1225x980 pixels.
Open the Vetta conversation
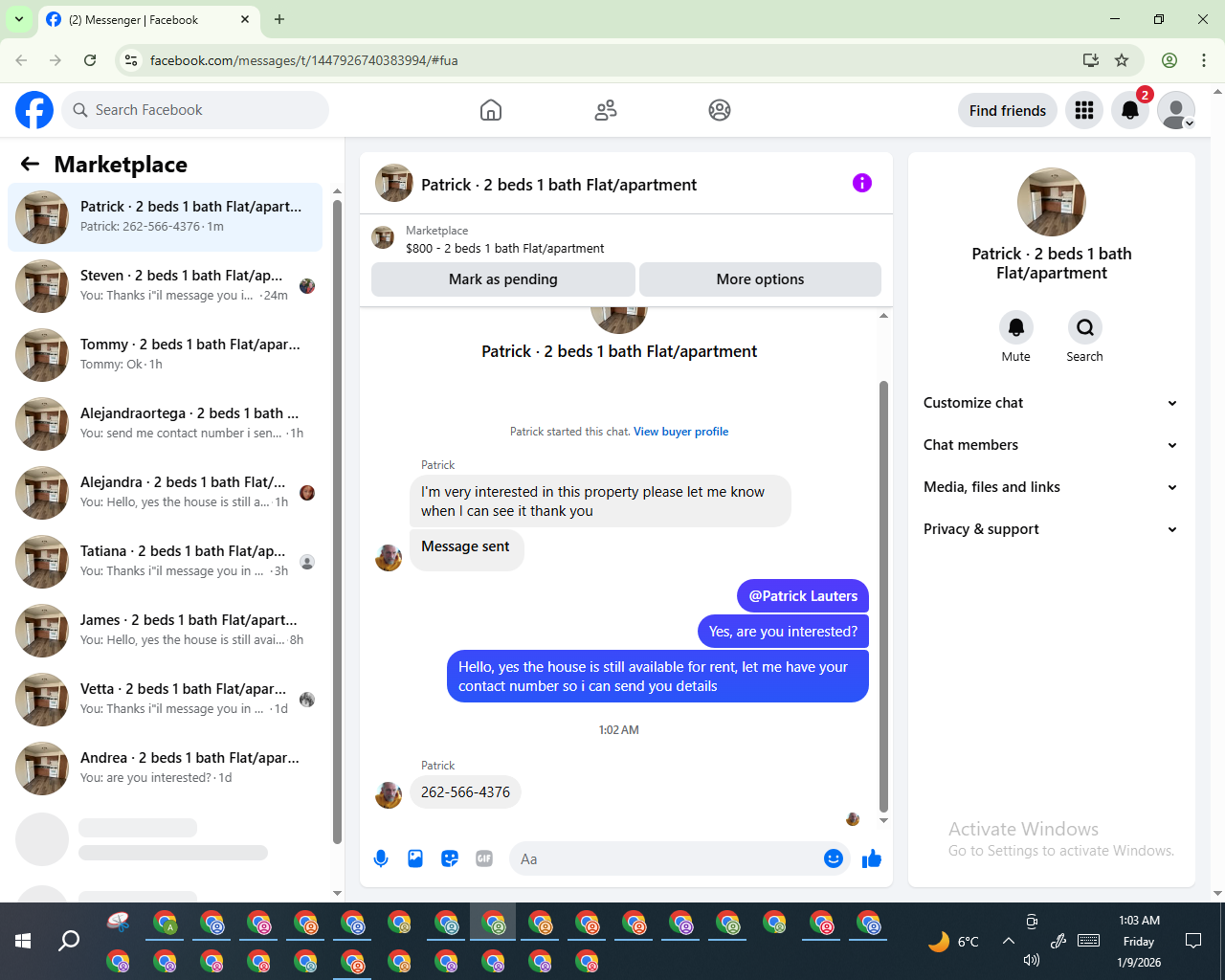tap(166, 700)
